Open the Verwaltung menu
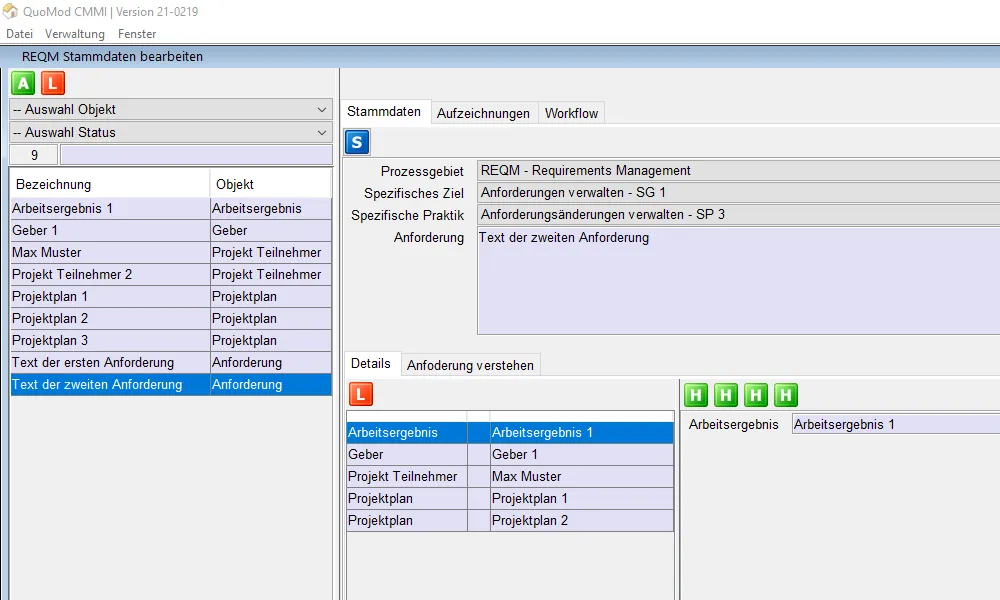 point(75,34)
